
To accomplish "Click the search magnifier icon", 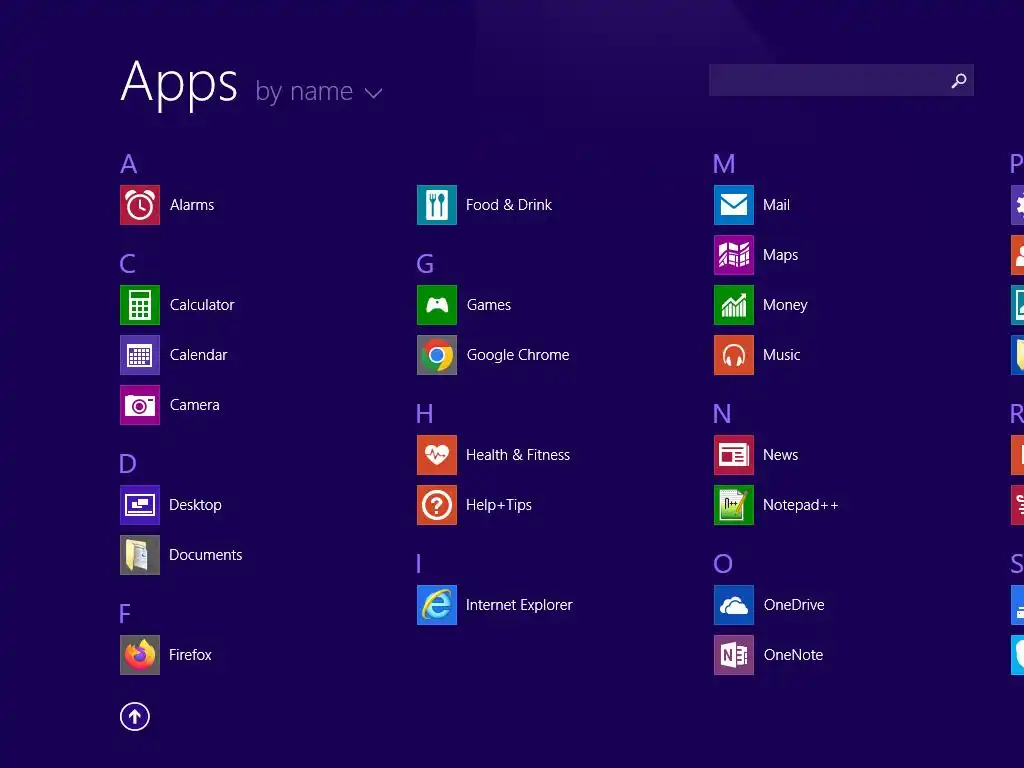I will pos(959,80).
